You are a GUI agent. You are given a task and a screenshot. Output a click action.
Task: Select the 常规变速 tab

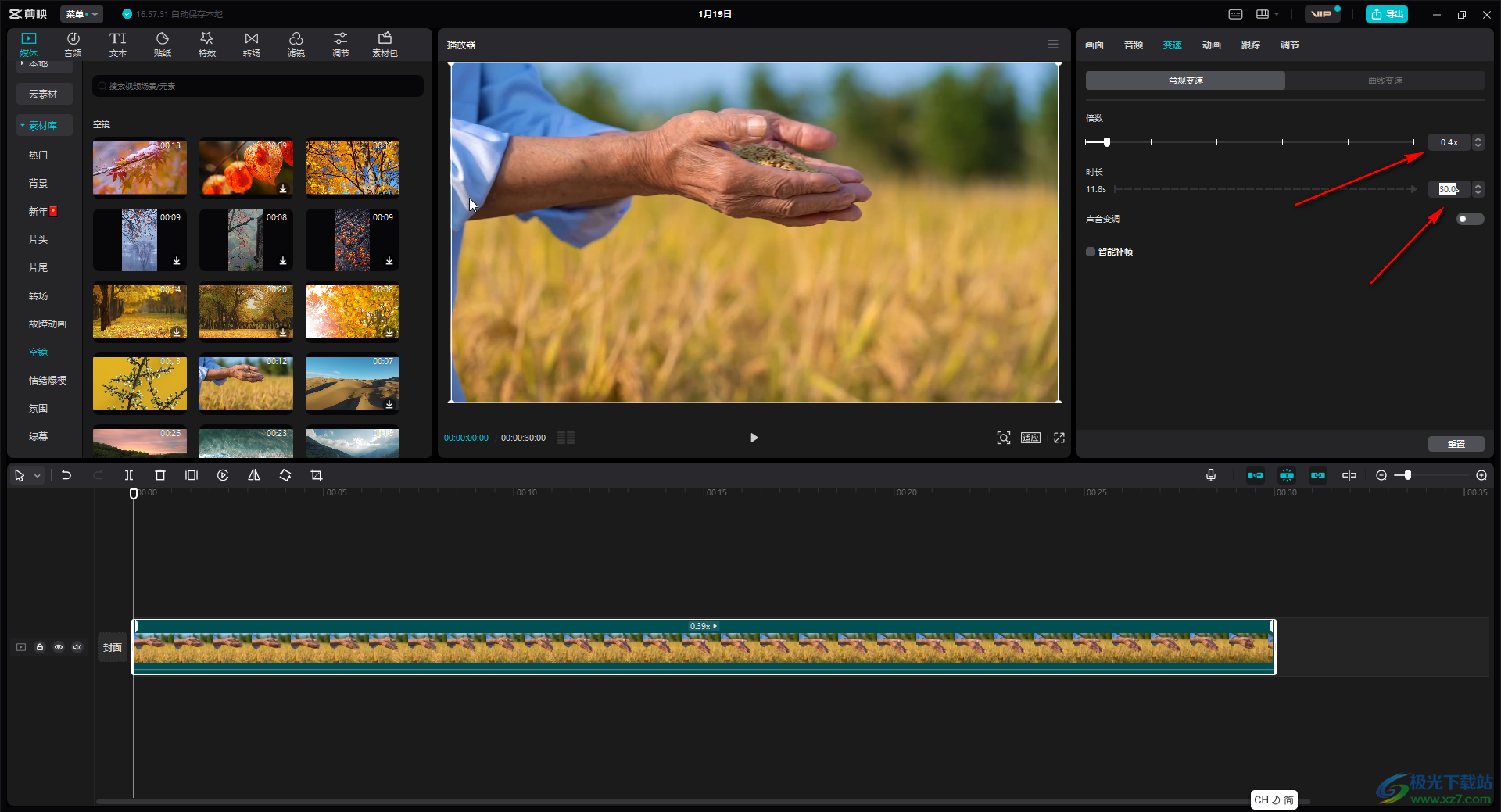1185,80
